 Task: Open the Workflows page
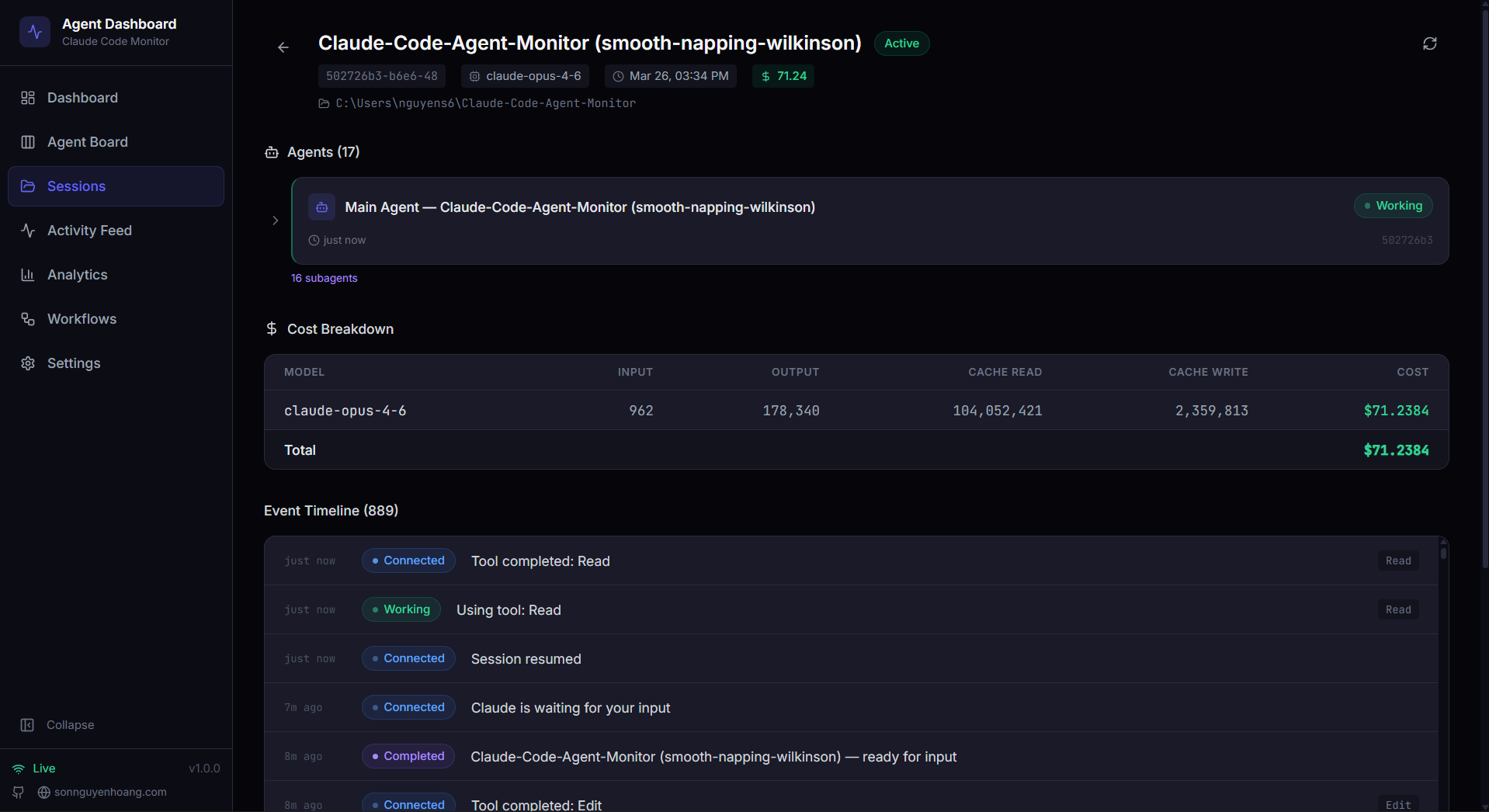pyautogui.click(x=116, y=319)
